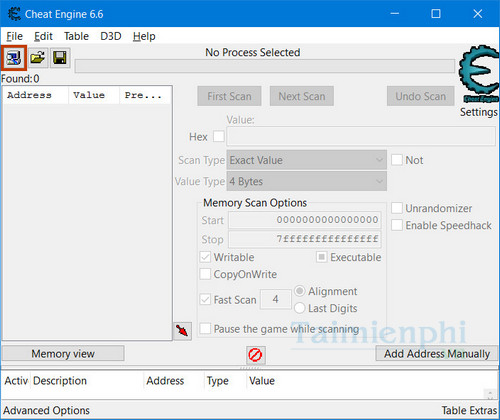Click the red arrow add-to-address-list icon

click(x=182, y=331)
